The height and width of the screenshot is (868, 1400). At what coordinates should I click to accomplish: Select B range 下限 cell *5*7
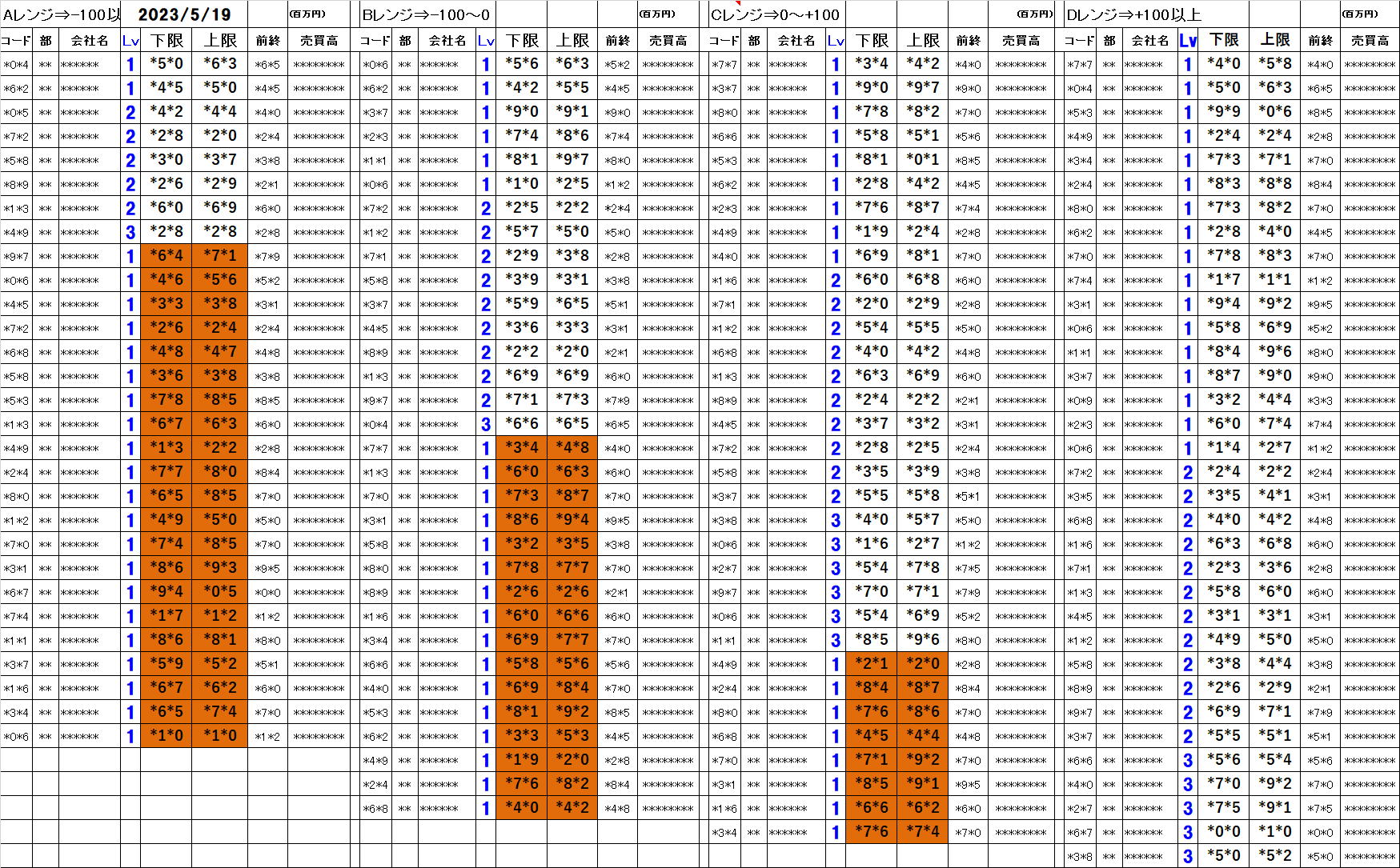[x=522, y=232]
